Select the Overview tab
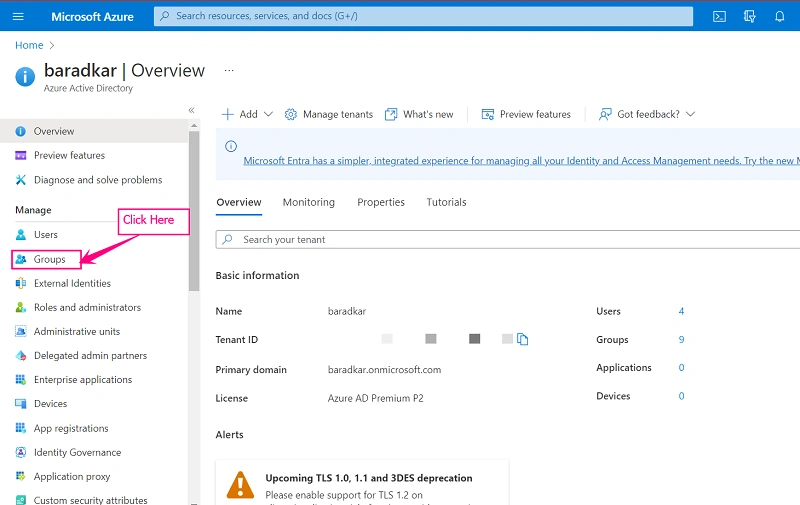The height and width of the screenshot is (505, 800). 239,203
